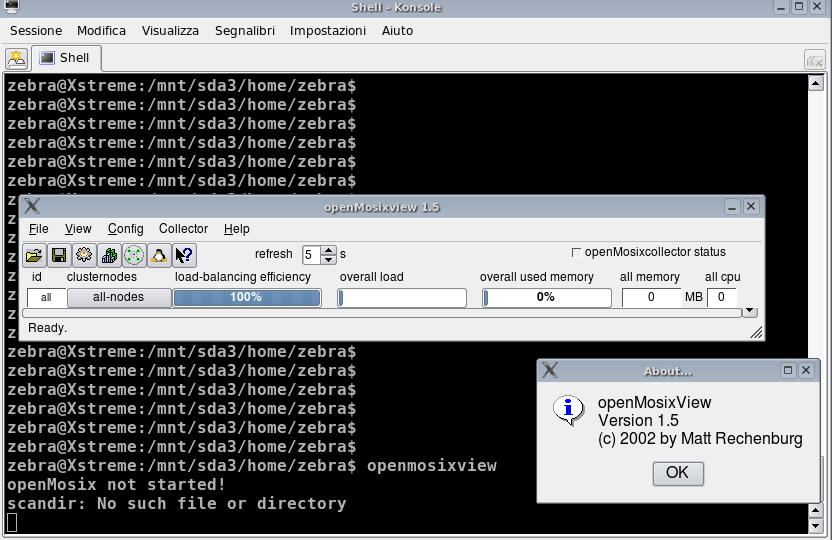Click the all cpu value field
Image resolution: width=832 pixels, height=540 pixels.
coord(722,298)
